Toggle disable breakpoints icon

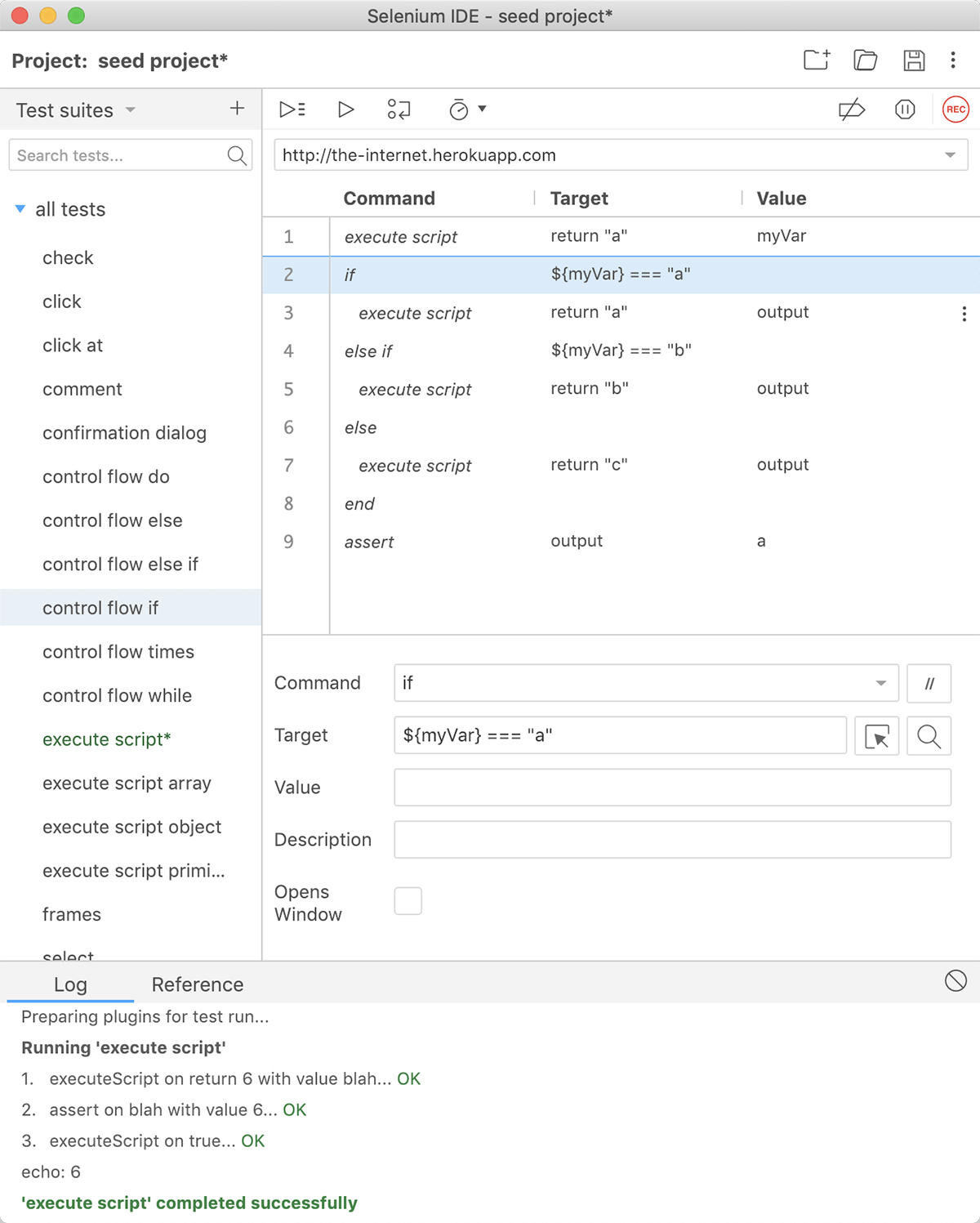pos(852,109)
